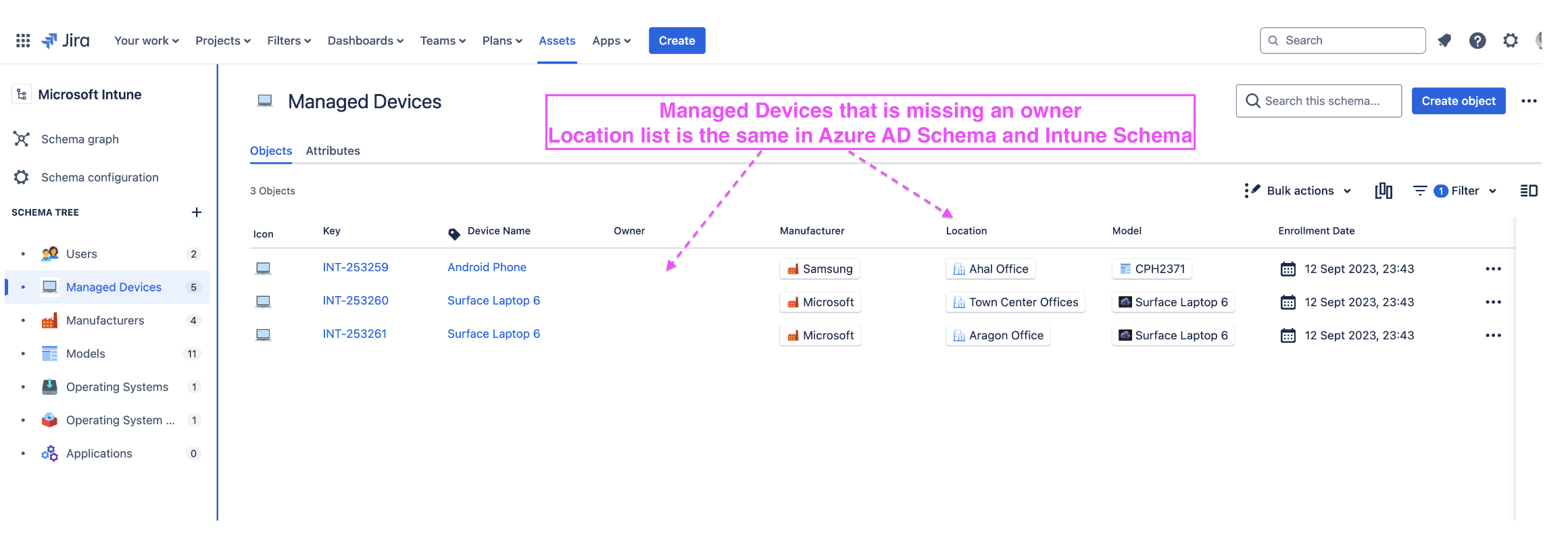Select Users in the schema tree
The width and height of the screenshot is (1568, 553).
[108, 254]
